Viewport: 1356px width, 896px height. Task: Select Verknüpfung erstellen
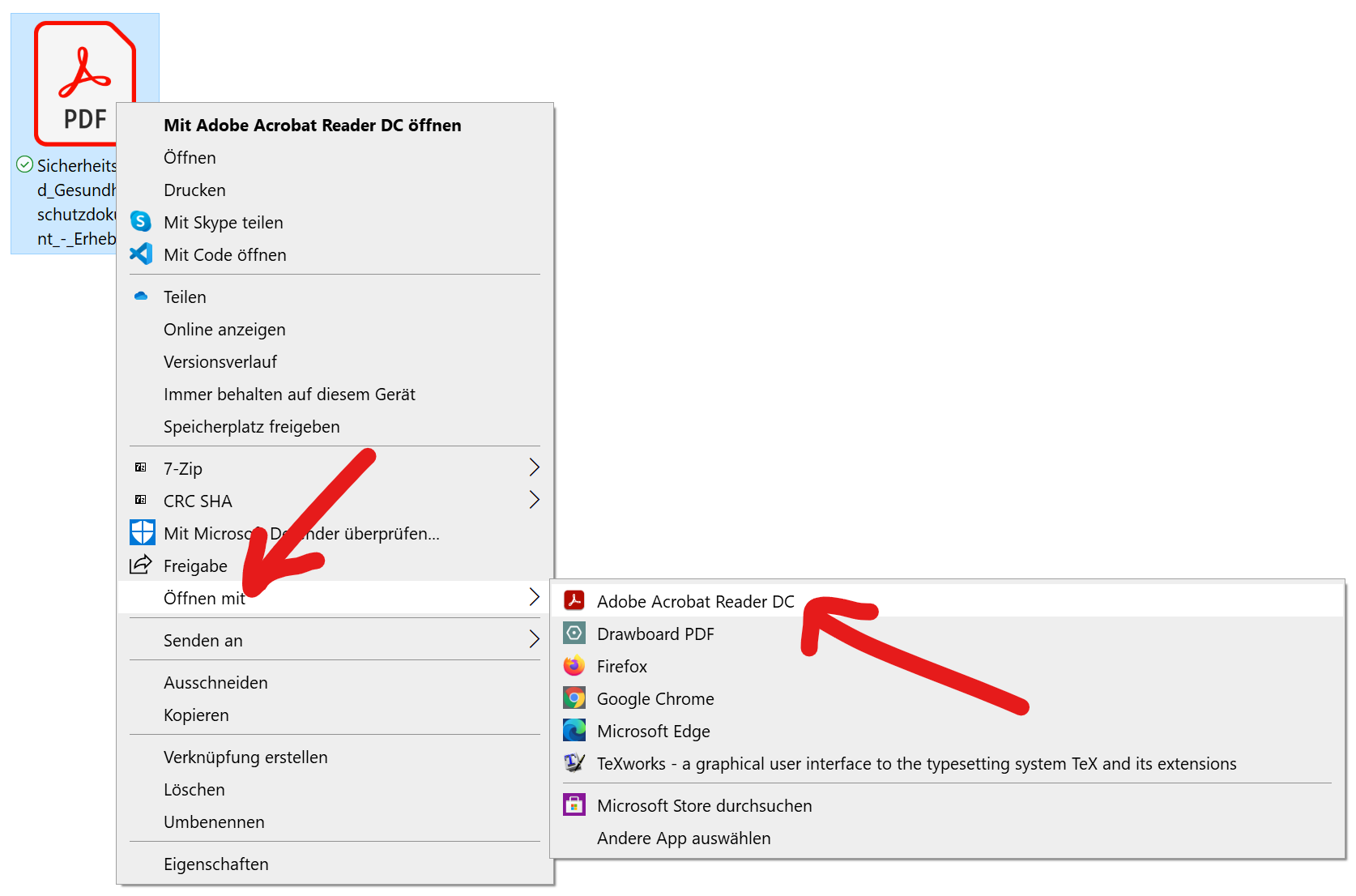point(335,757)
